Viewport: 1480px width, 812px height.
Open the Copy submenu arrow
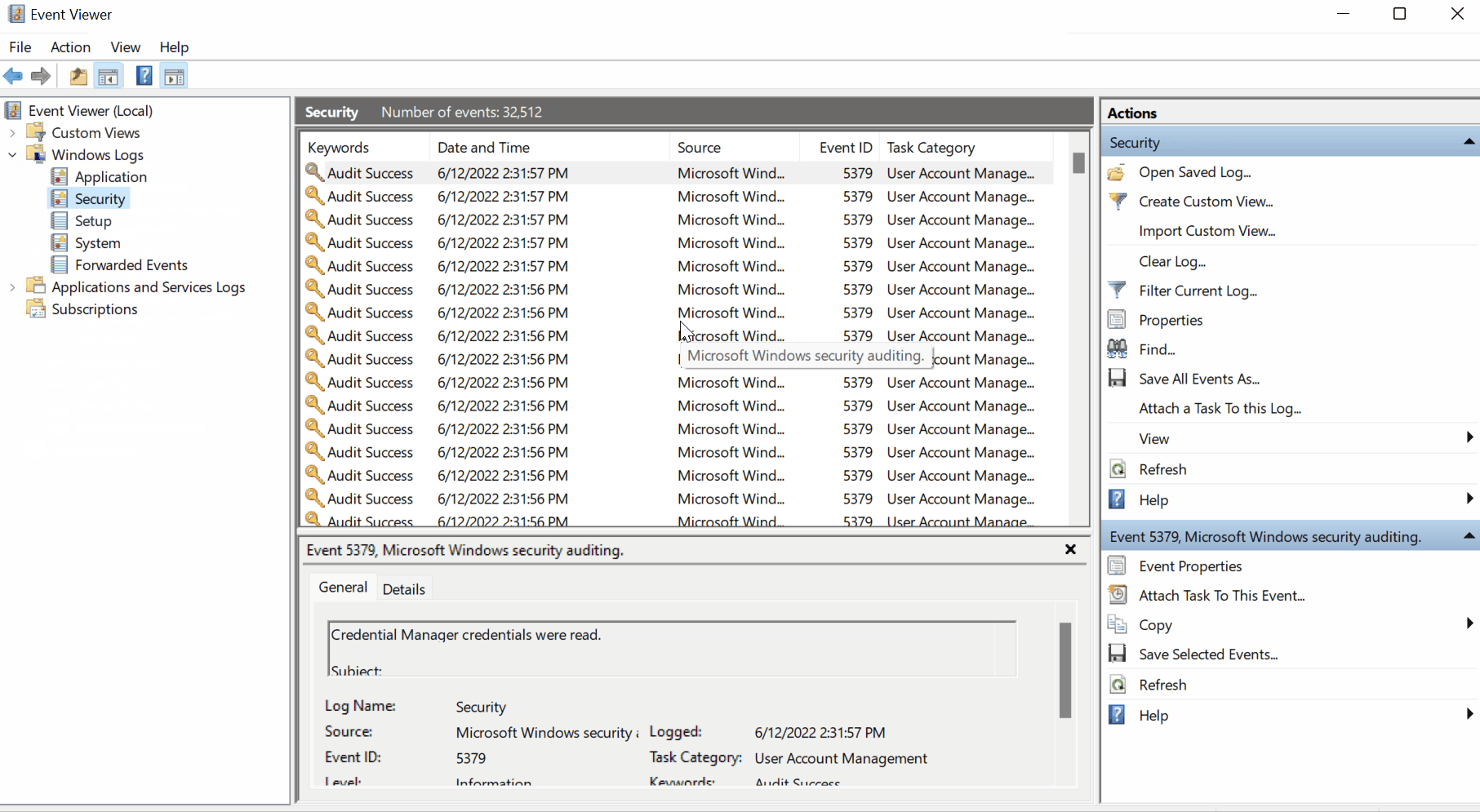1469,624
